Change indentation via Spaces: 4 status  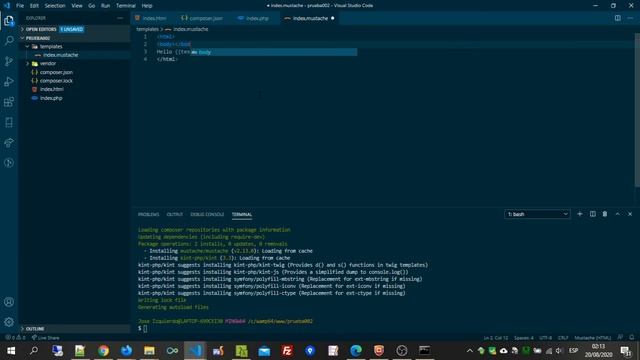point(524,338)
